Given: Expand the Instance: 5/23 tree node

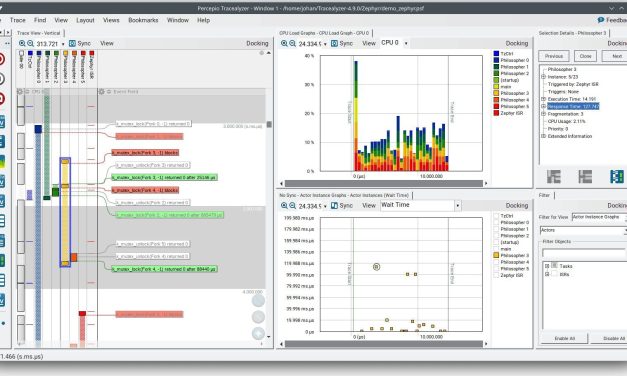Looking at the screenshot, I should (x=543, y=76).
